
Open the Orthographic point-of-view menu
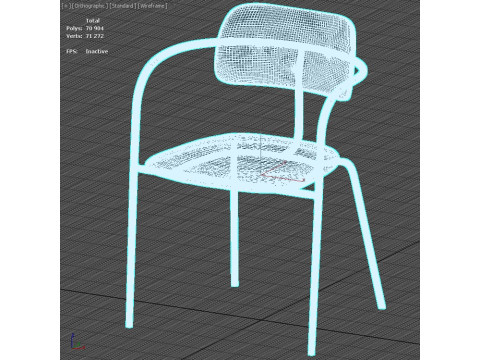pos(90,6)
